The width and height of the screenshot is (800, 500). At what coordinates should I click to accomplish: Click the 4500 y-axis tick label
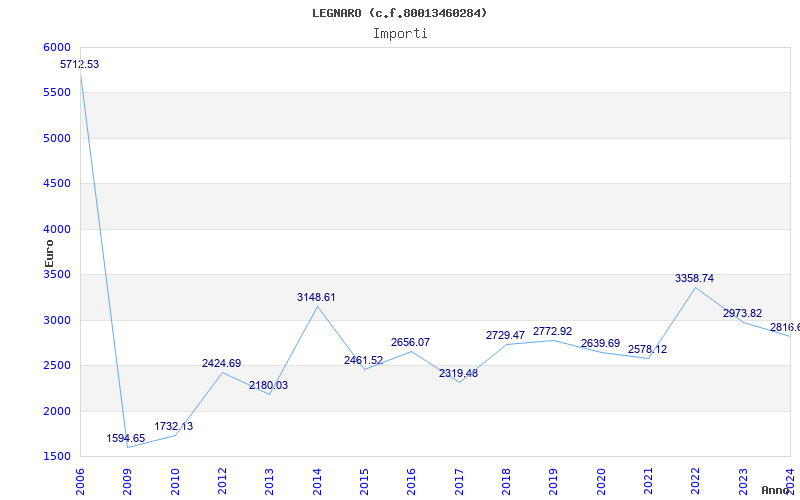[x=57, y=183]
